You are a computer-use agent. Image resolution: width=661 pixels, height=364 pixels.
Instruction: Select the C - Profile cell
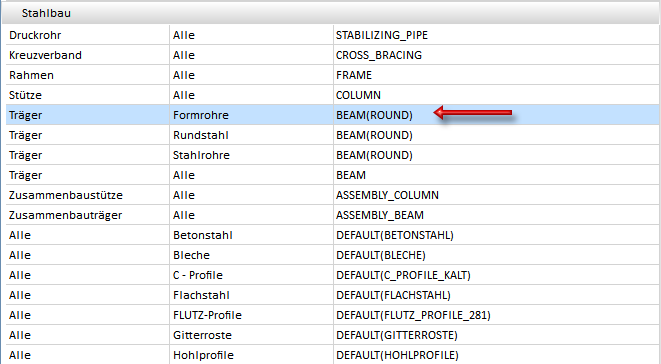pos(251,275)
